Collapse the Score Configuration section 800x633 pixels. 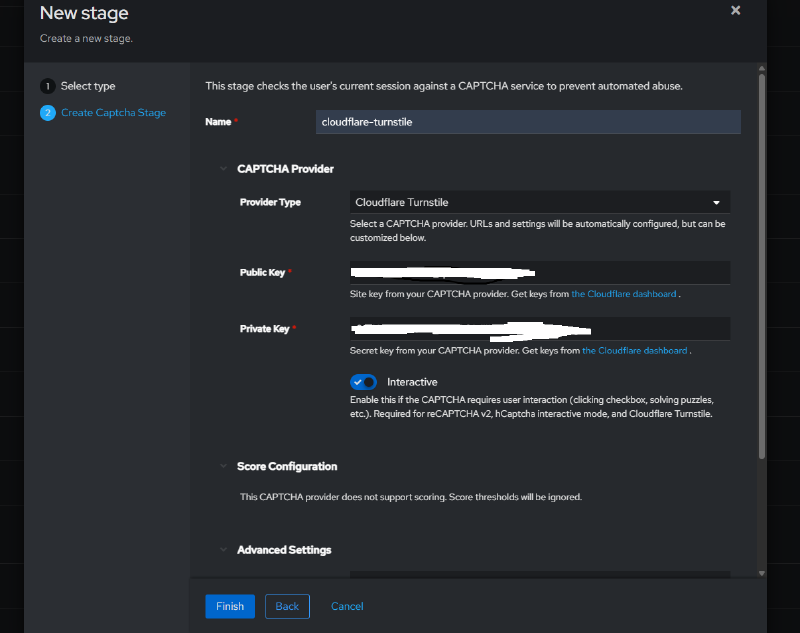click(223, 466)
